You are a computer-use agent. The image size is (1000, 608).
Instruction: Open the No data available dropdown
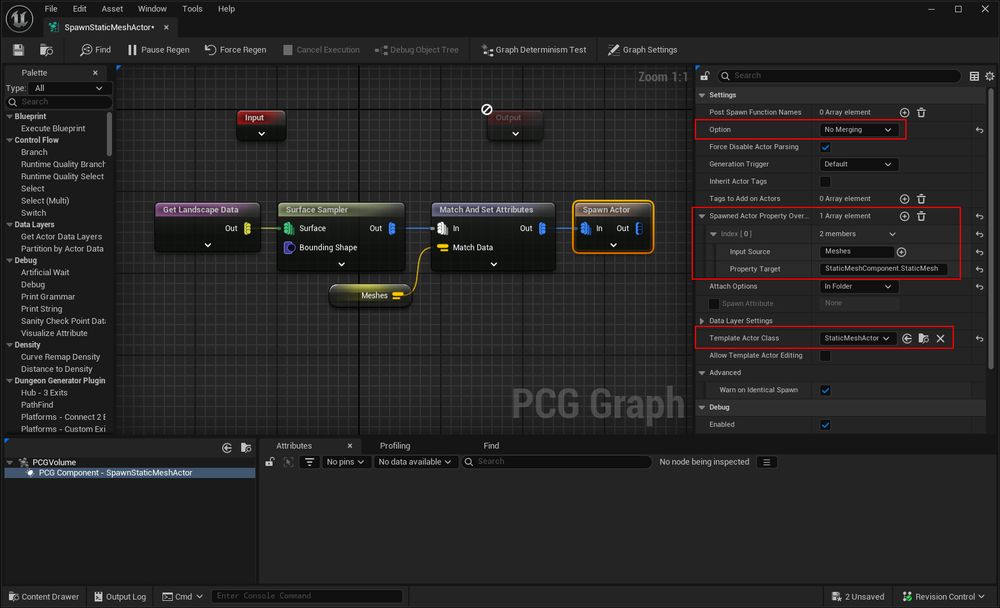pos(415,462)
